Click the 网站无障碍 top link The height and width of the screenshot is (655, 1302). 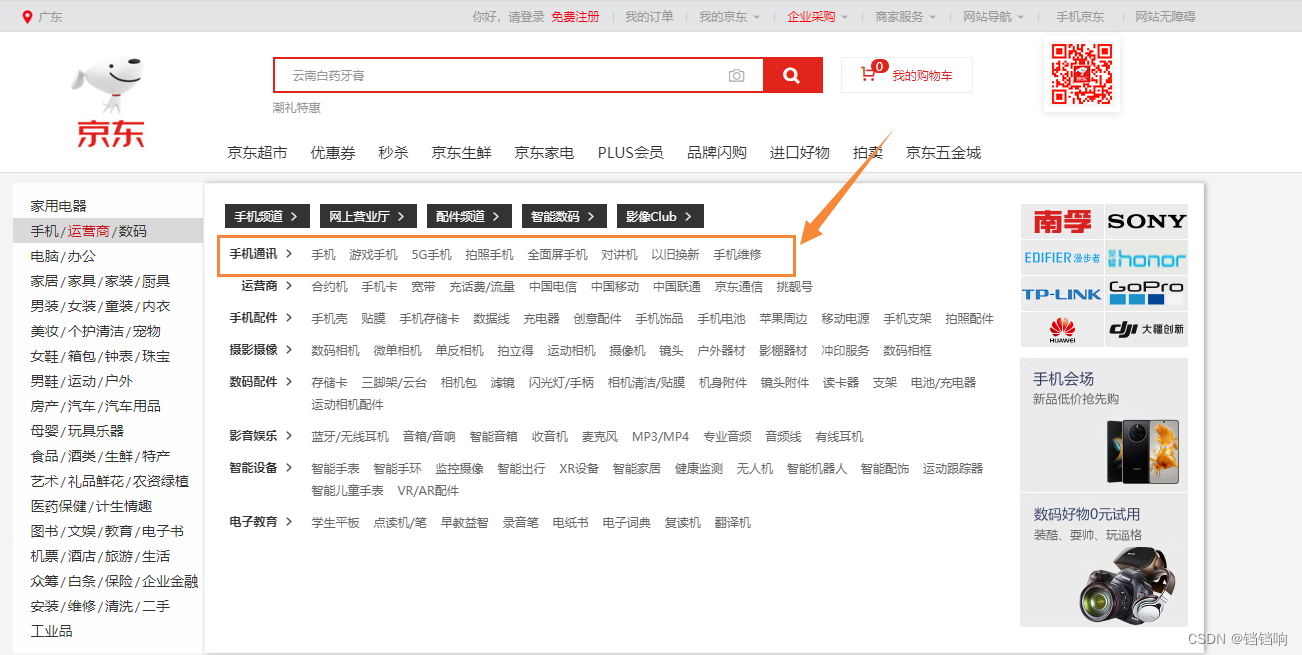[x=1165, y=17]
